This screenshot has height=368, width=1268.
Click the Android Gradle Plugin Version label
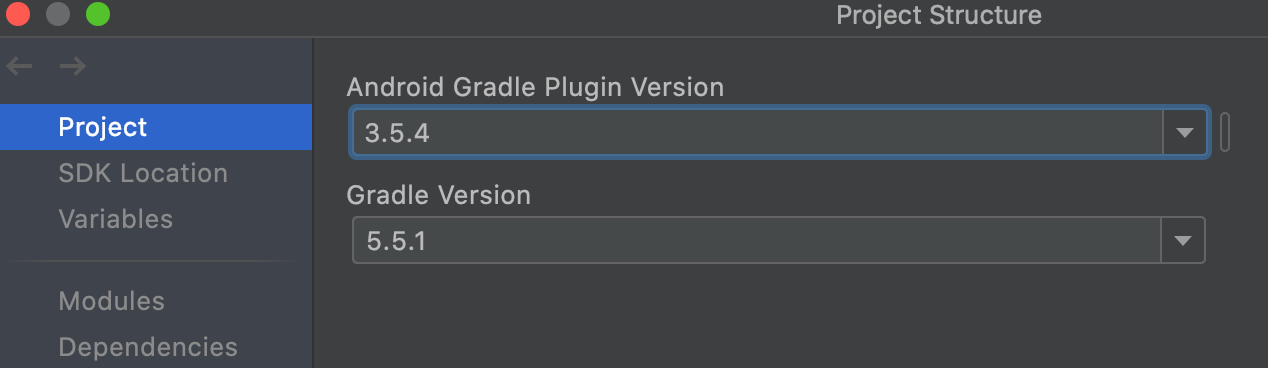535,87
